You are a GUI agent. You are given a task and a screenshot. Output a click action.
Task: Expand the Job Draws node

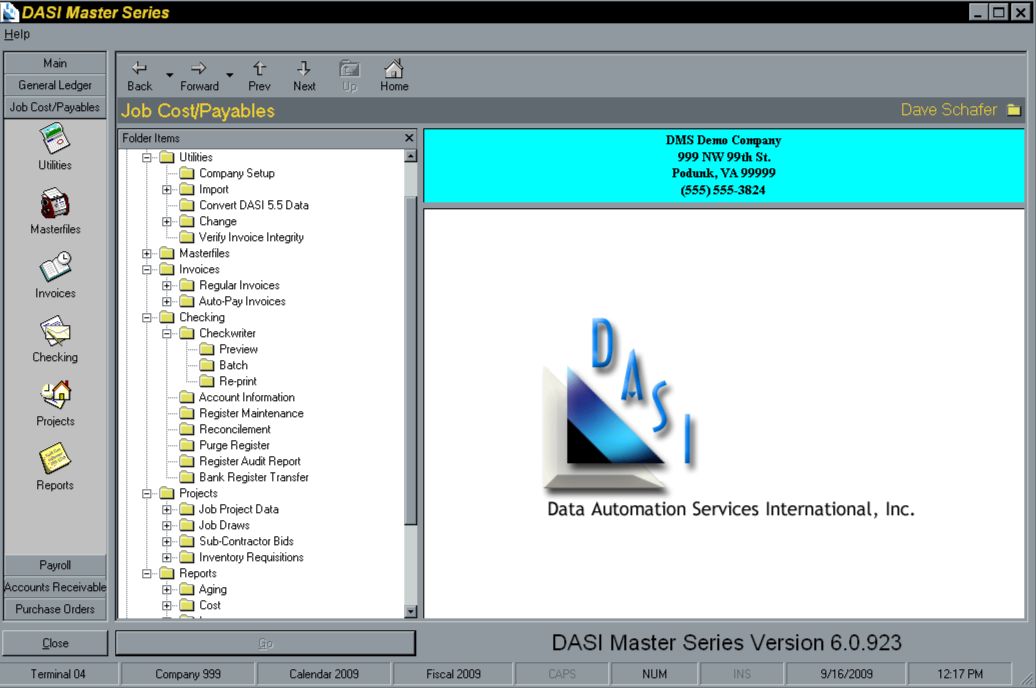pos(166,525)
